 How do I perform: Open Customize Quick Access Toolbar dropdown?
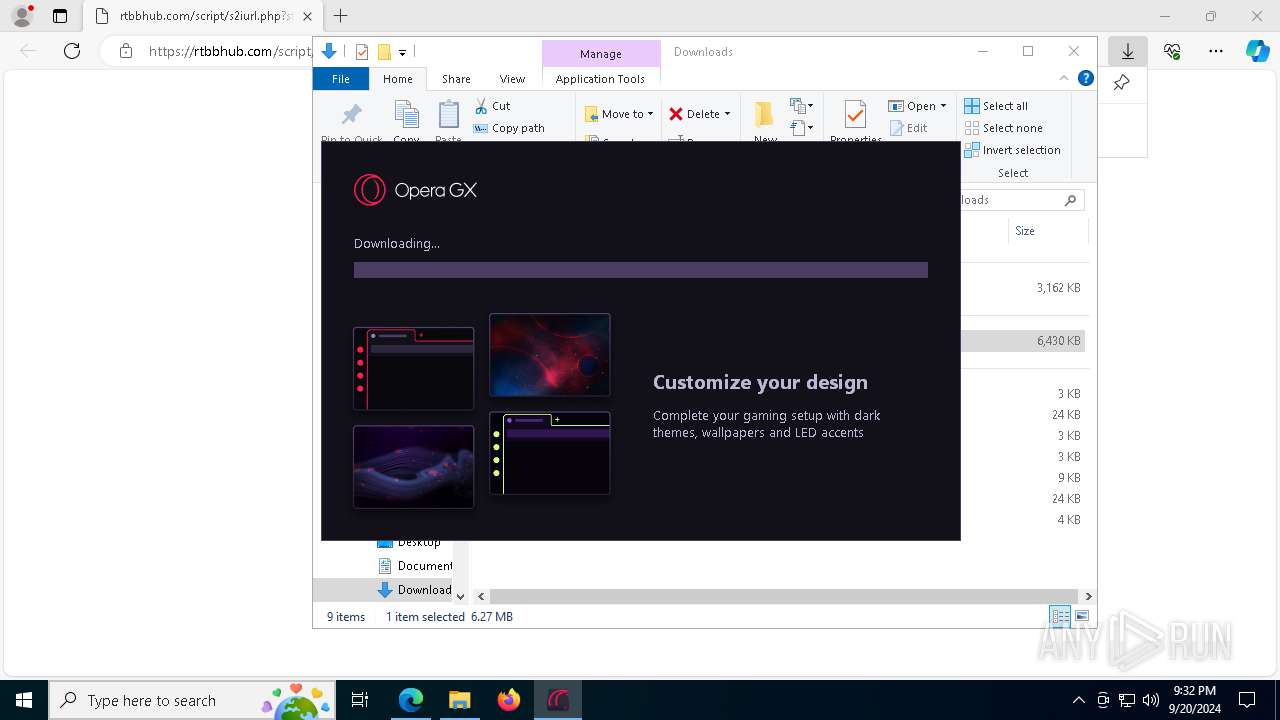click(402, 52)
